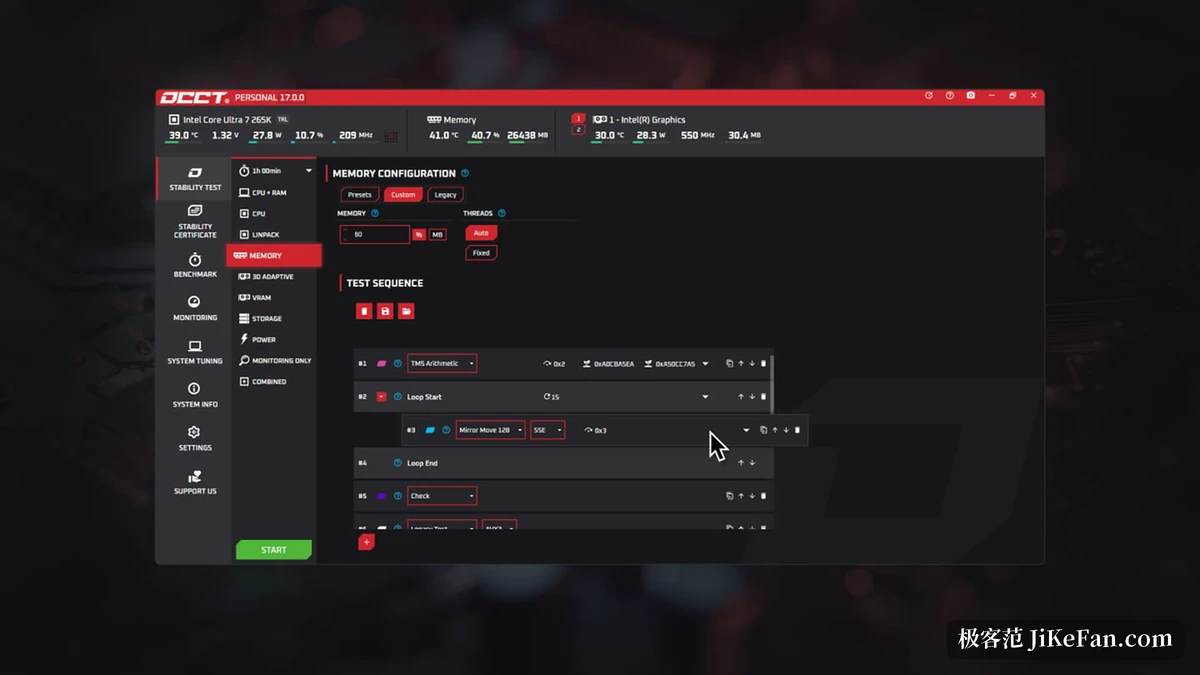Load a test sequence with the folder icon

[406, 312]
